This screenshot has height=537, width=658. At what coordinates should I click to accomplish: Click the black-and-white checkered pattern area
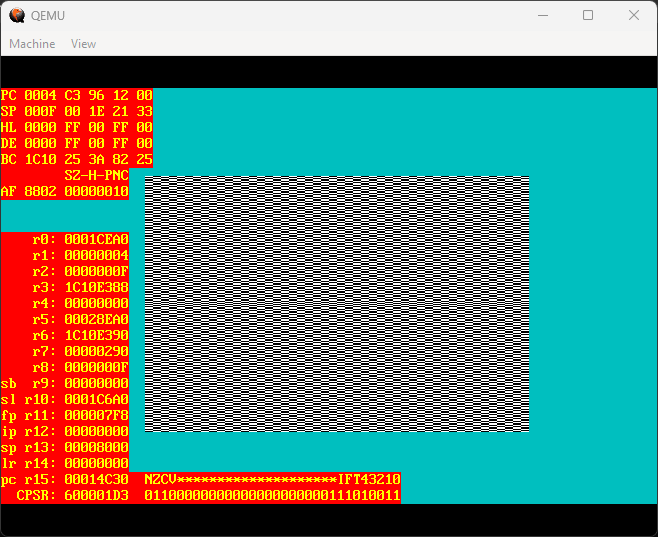337,304
